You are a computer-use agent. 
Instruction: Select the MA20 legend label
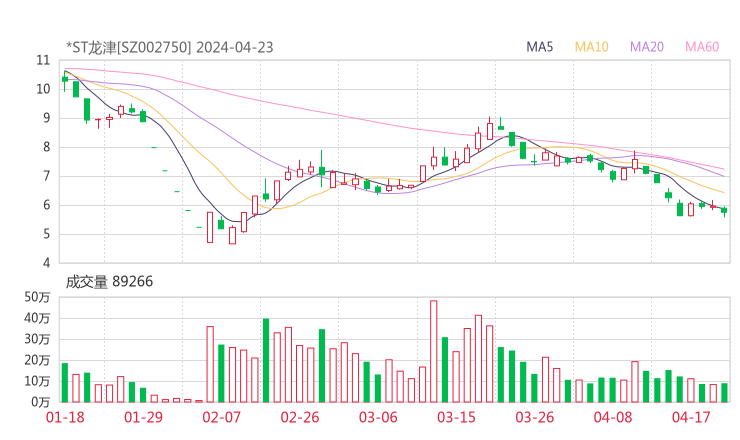647,47
